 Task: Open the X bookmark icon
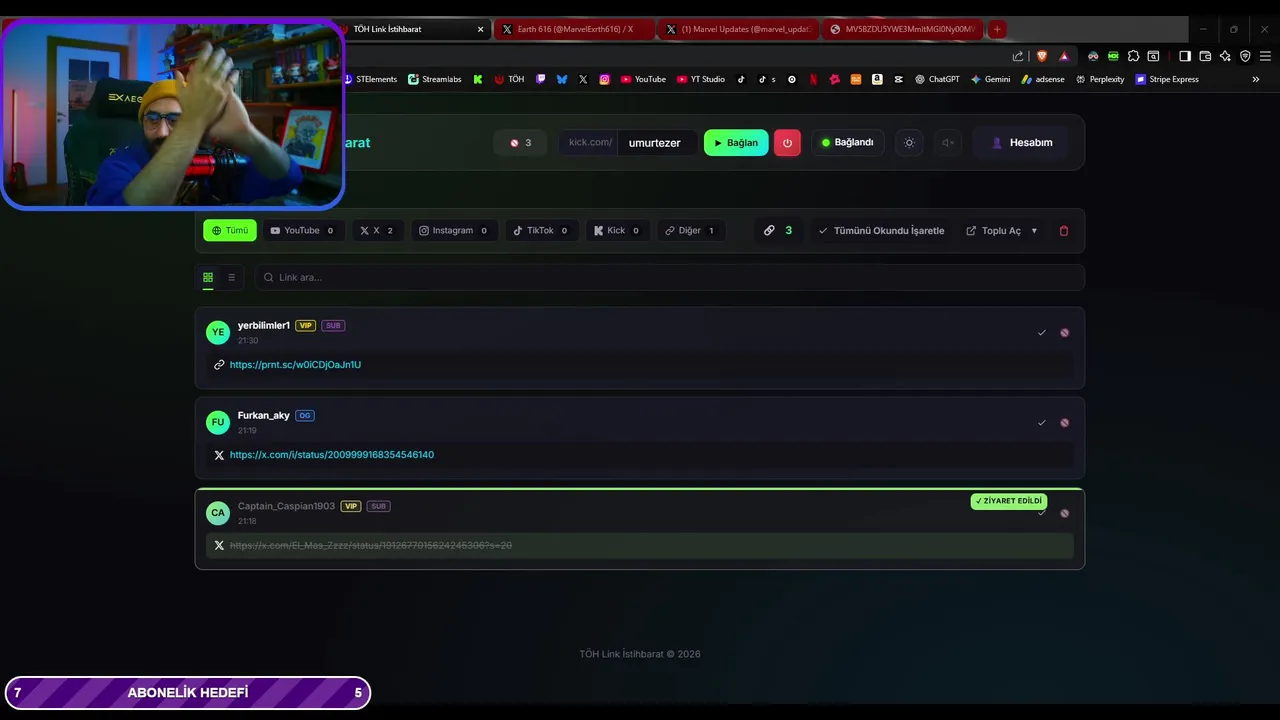click(x=583, y=79)
